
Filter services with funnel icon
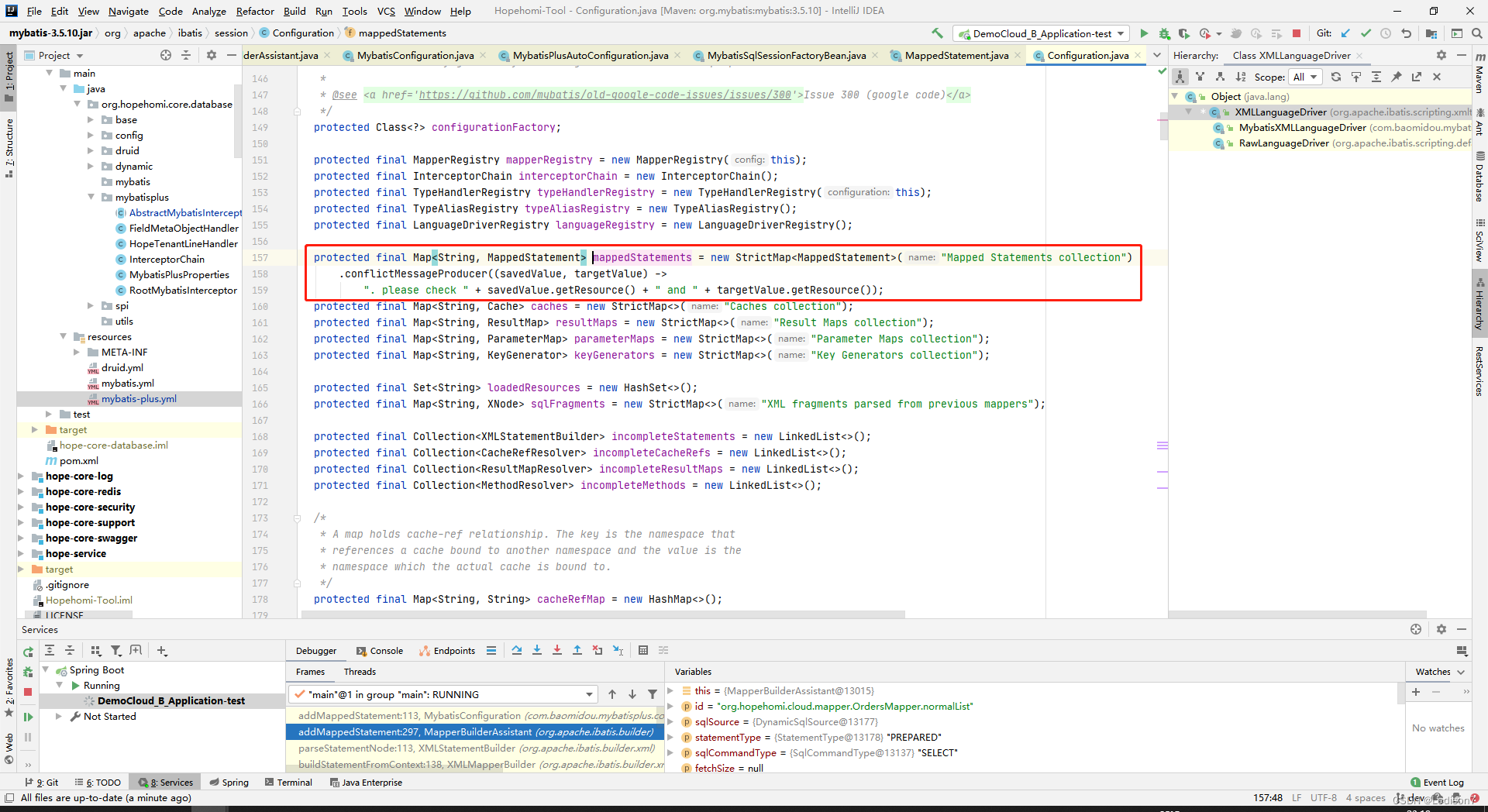click(x=115, y=651)
